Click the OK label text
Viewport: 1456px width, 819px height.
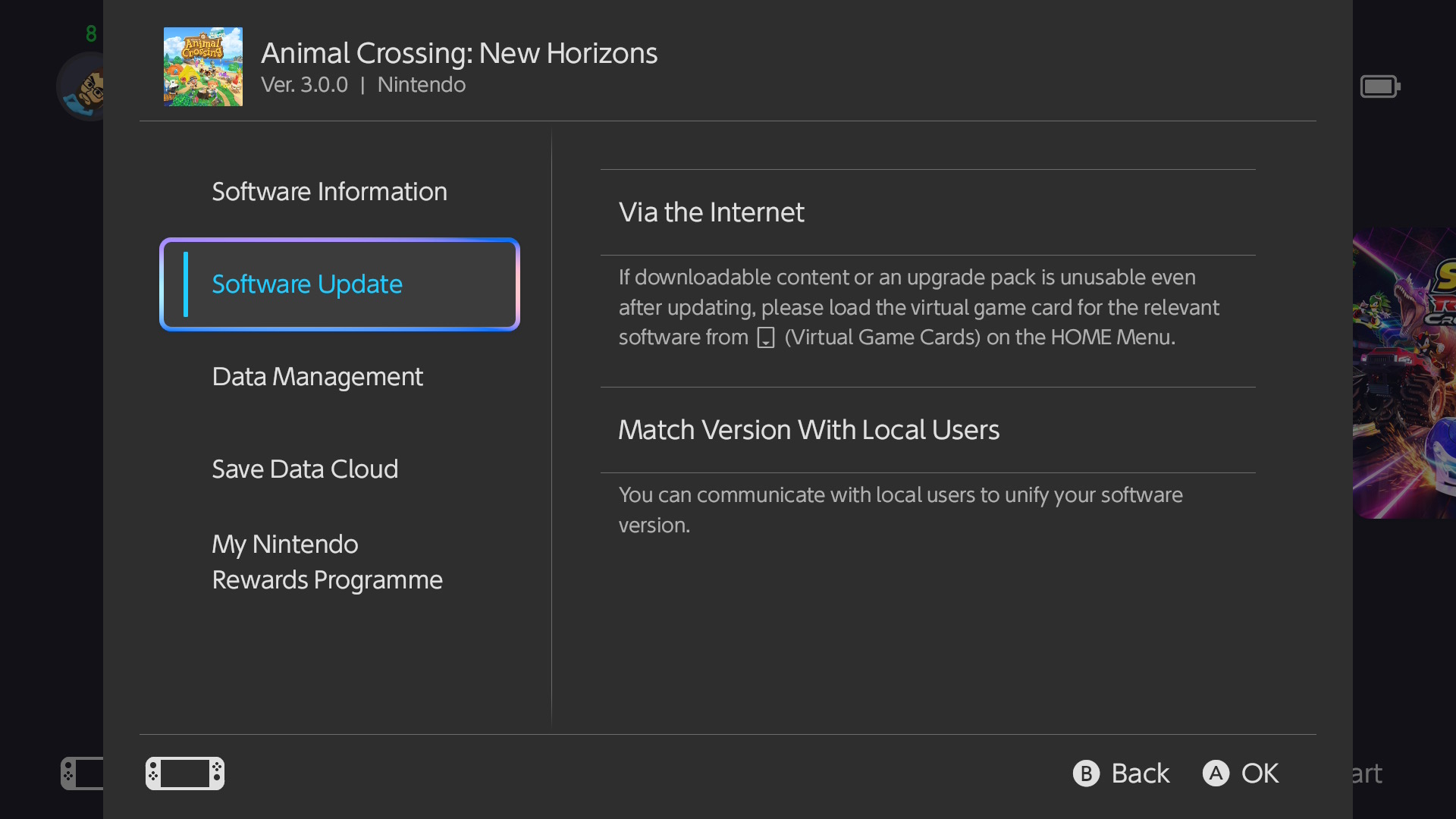pyautogui.click(x=1260, y=773)
